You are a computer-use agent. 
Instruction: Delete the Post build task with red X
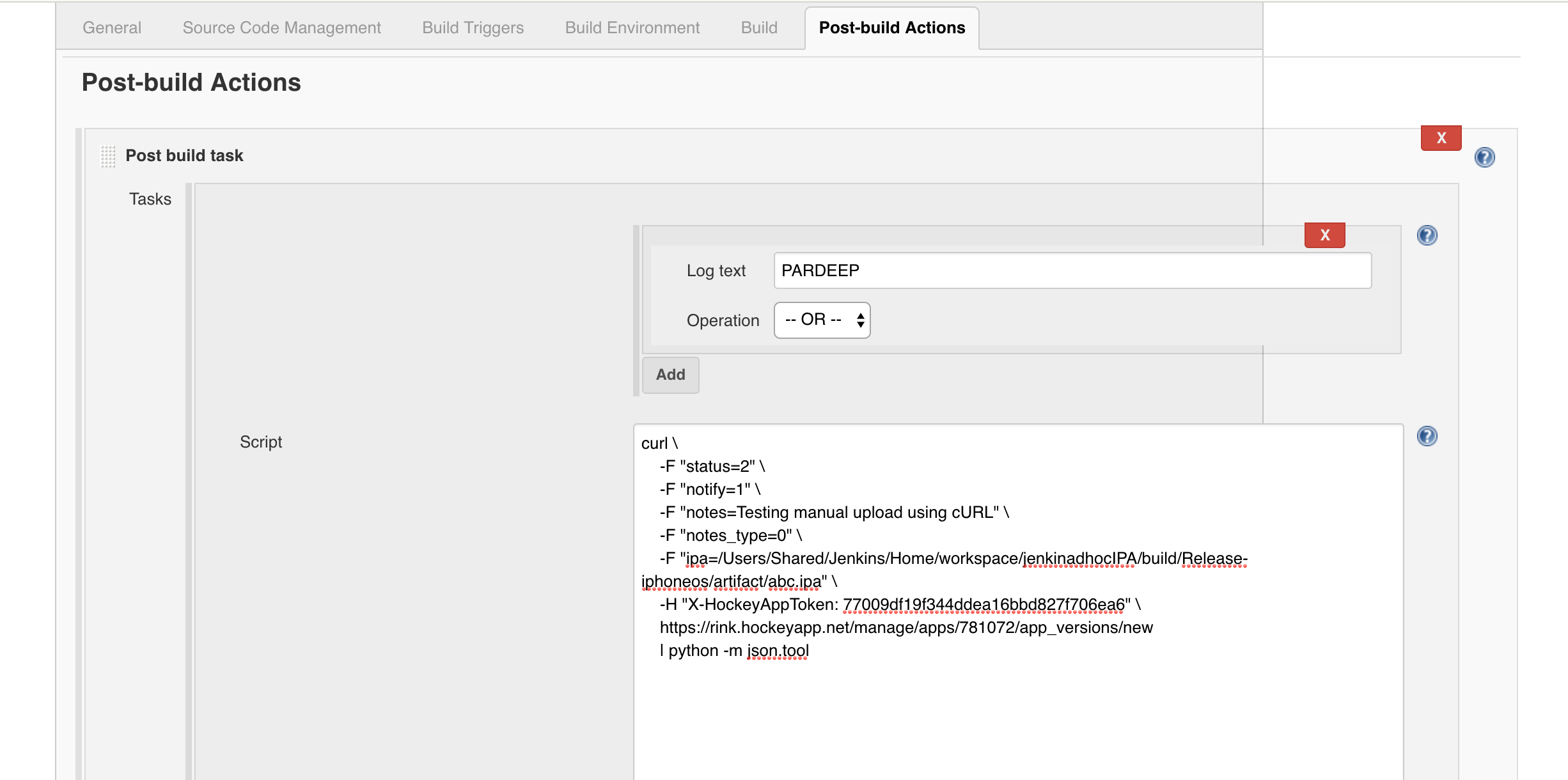coord(1441,138)
